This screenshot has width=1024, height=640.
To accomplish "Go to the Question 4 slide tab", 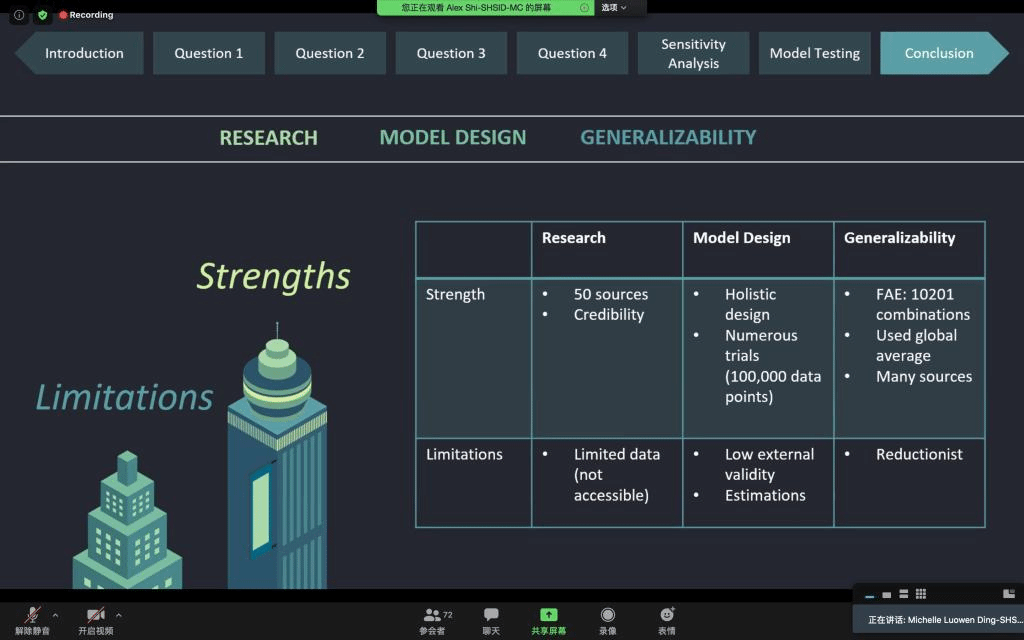I will (x=572, y=53).
